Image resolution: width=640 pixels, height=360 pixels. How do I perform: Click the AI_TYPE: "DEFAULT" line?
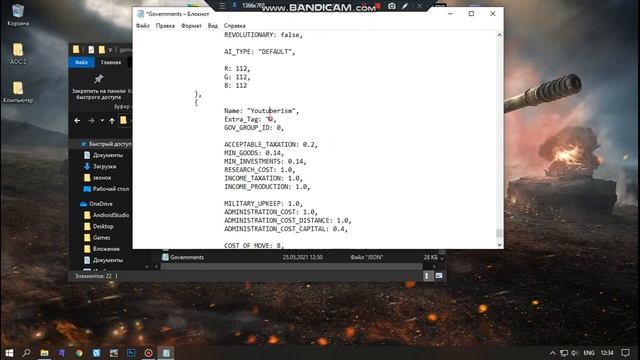pyautogui.click(x=260, y=52)
